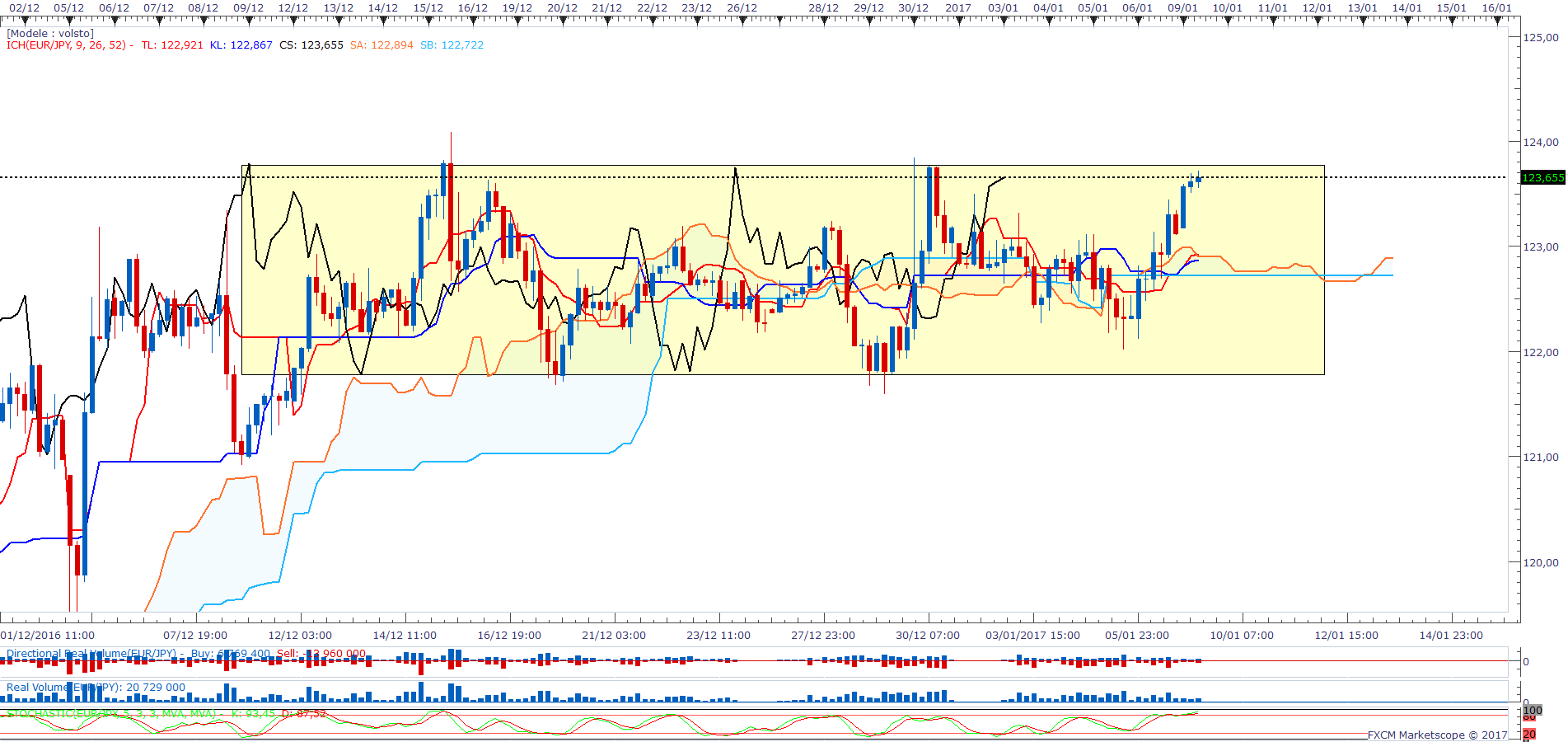Image resolution: width=1568 pixels, height=742 pixels.
Task: Select the blue KL: 122,867 value
Action: point(241,45)
